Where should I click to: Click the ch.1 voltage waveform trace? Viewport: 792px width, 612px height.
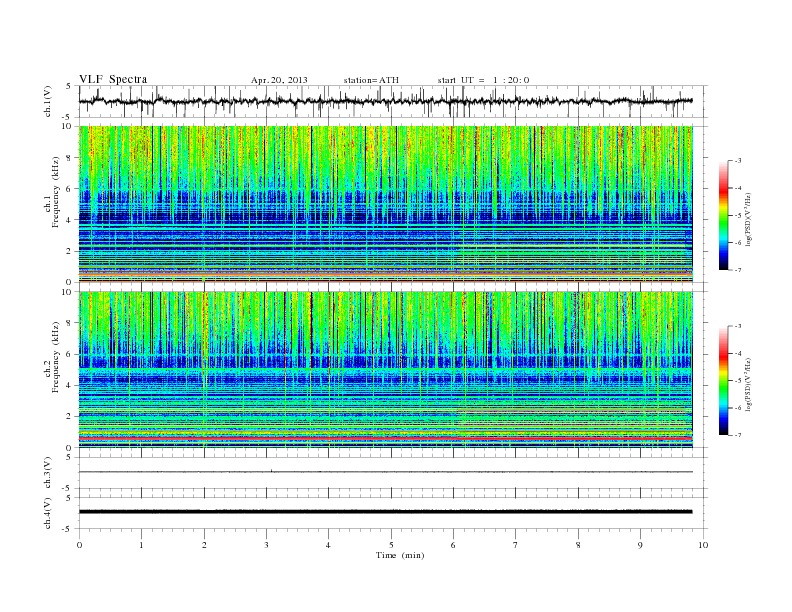point(386,101)
